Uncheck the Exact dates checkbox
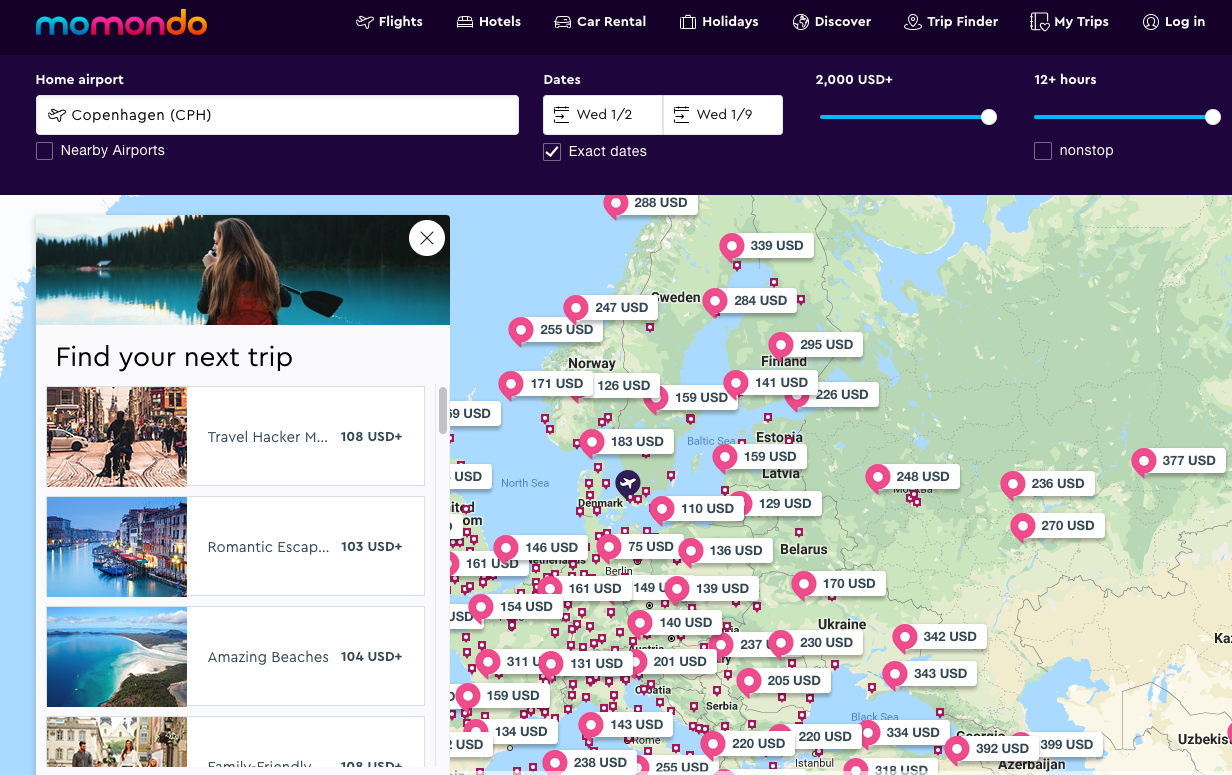1232x775 pixels. (552, 152)
